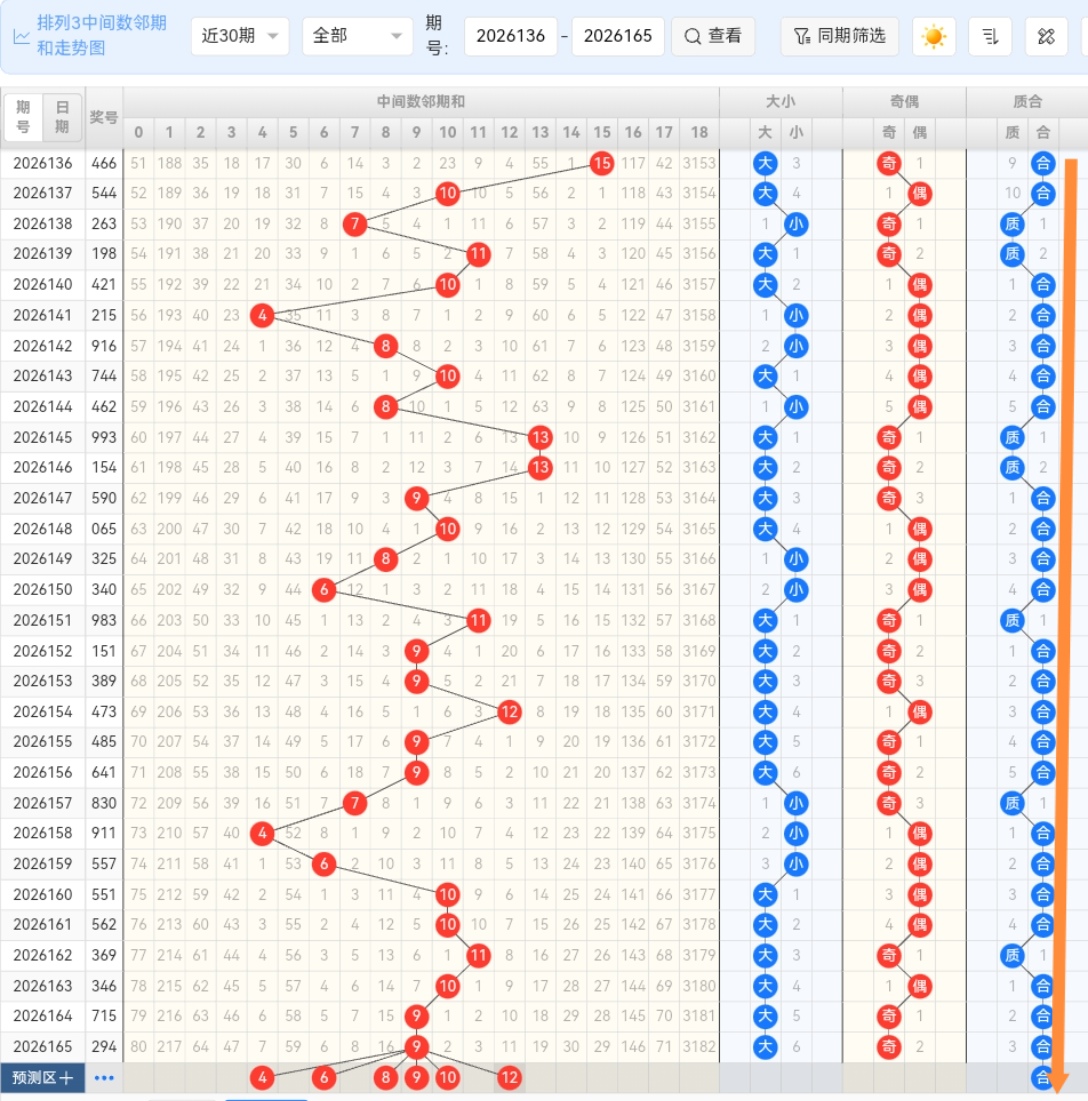
Task: Click award number 065
Action: coord(104,529)
